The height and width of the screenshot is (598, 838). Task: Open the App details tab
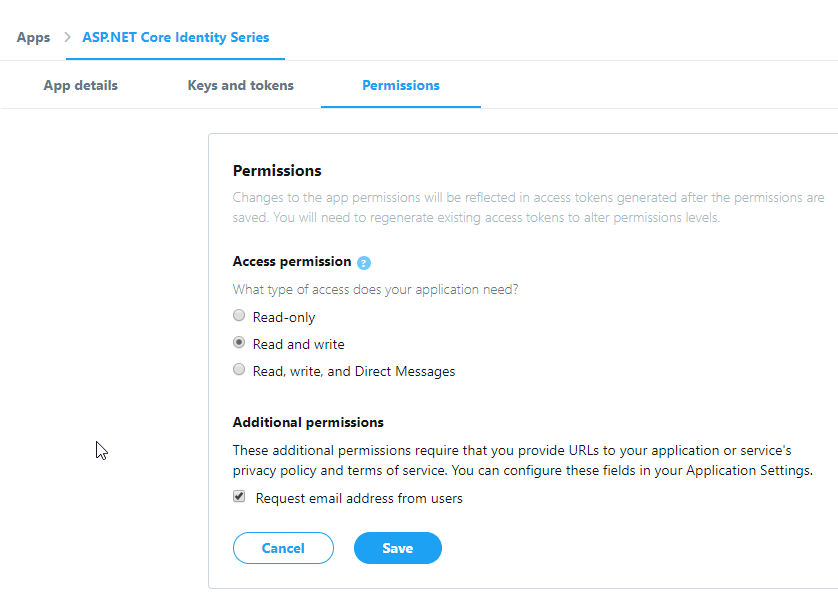pyautogui.click(x=80, y=85)
